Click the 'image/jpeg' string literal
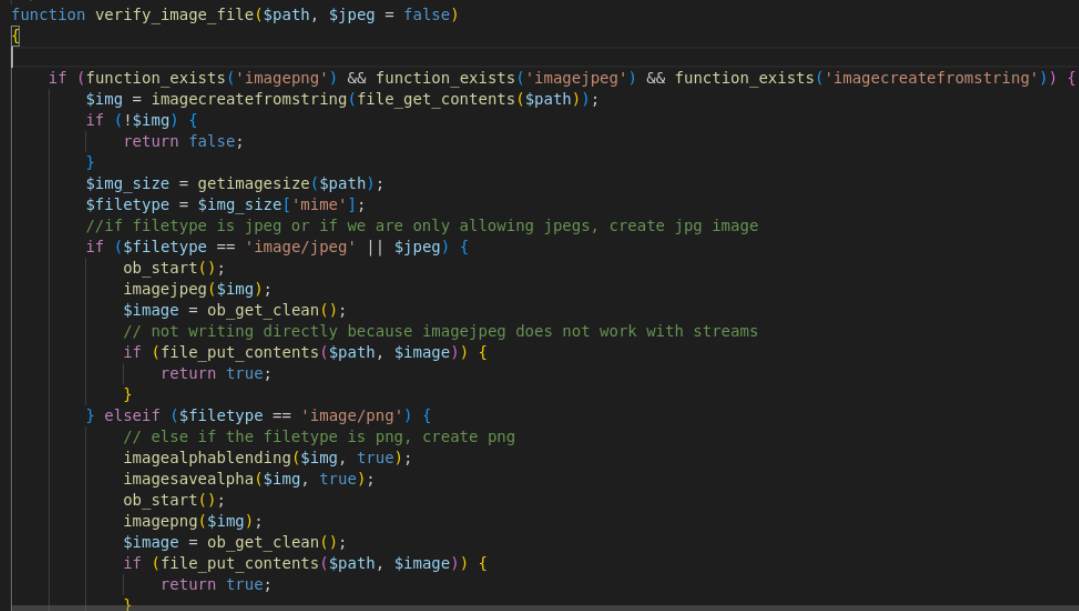 [300, 247]
